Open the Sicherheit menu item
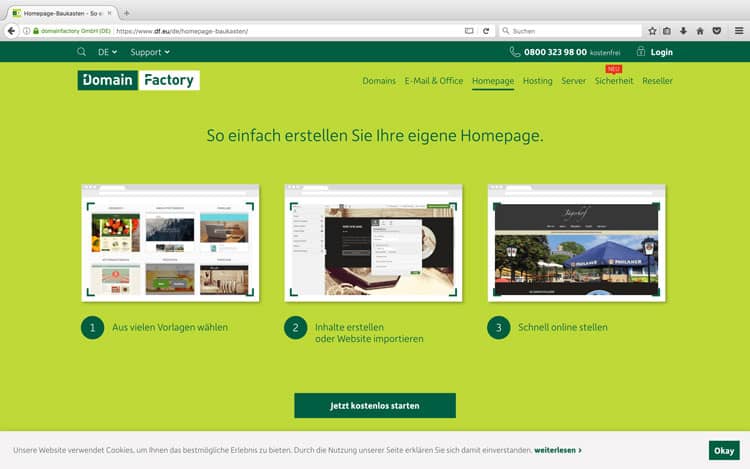The width and height of the screenshot is (750, 469). click(x=614, y=81)
